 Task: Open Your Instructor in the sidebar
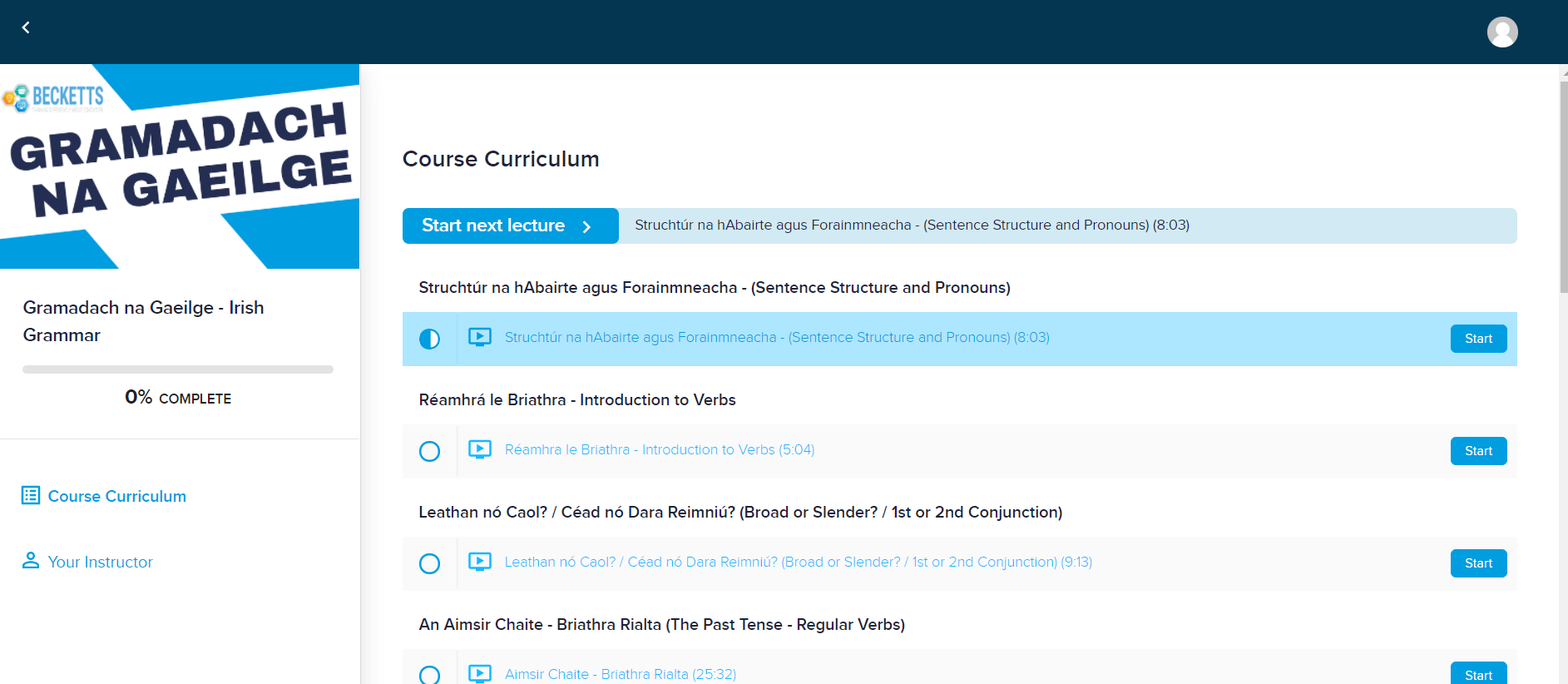click(x=101, y=562)
